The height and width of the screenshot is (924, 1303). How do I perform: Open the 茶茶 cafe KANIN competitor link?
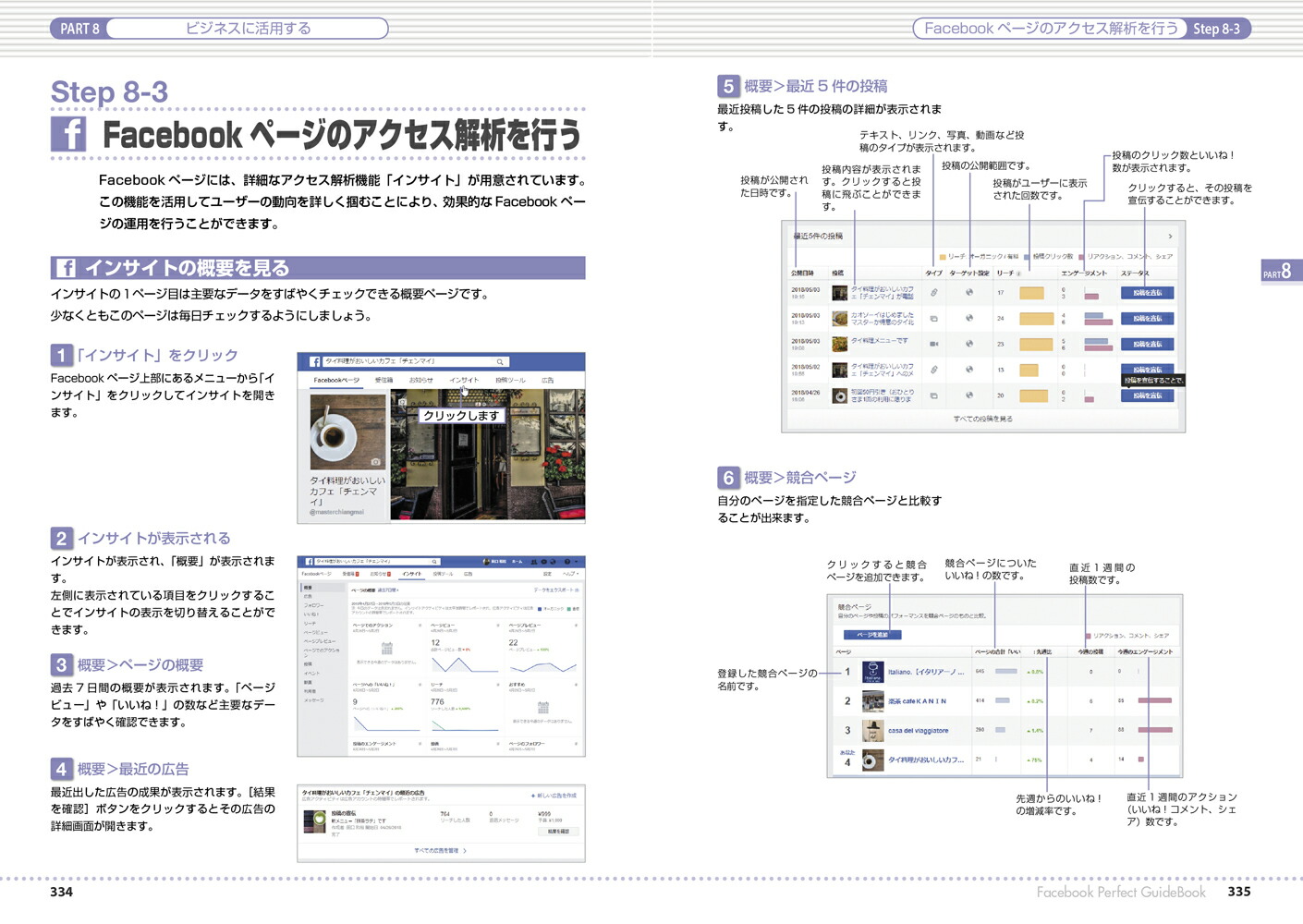pos(918,701)
